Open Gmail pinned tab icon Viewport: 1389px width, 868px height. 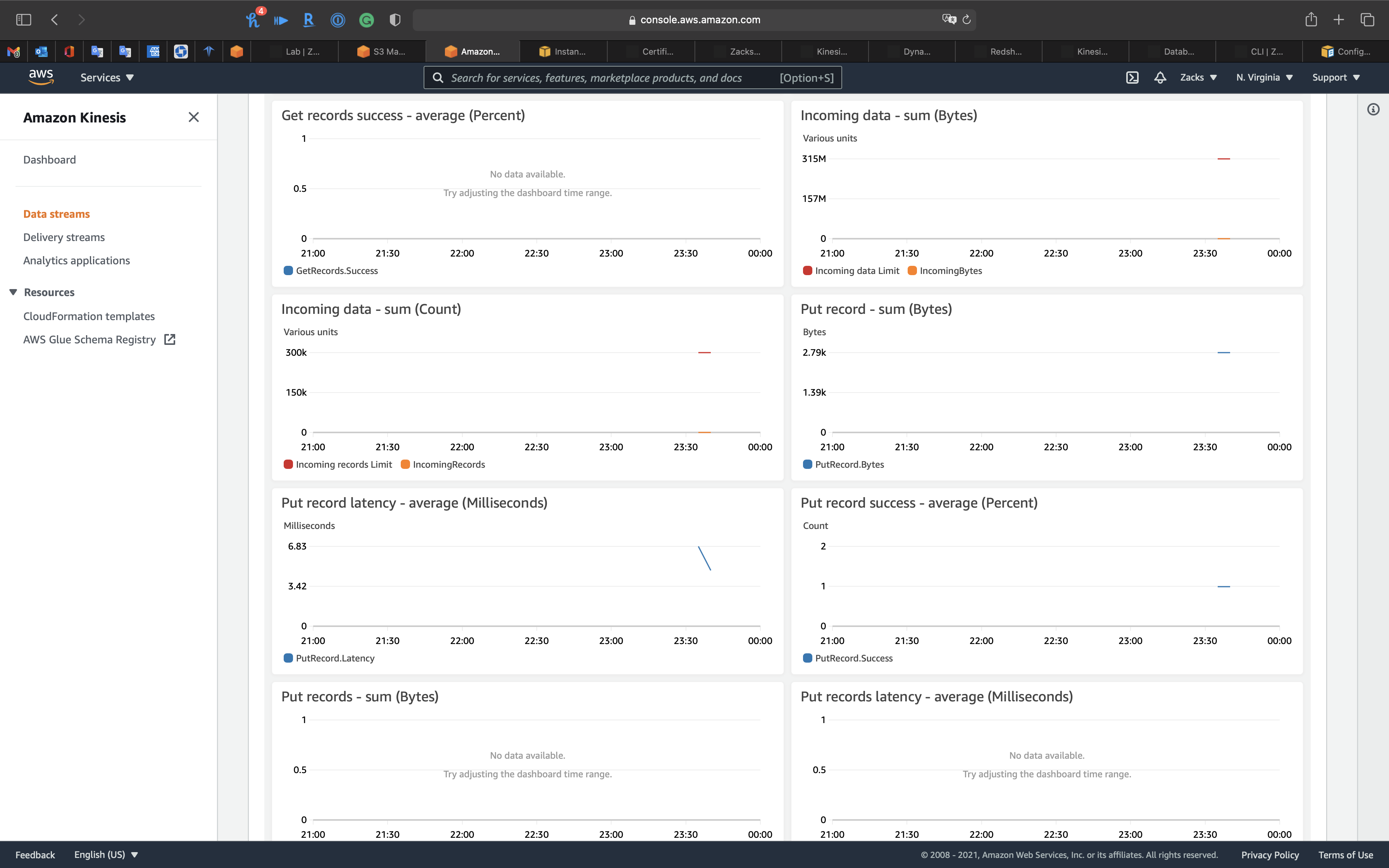(14, 52)
